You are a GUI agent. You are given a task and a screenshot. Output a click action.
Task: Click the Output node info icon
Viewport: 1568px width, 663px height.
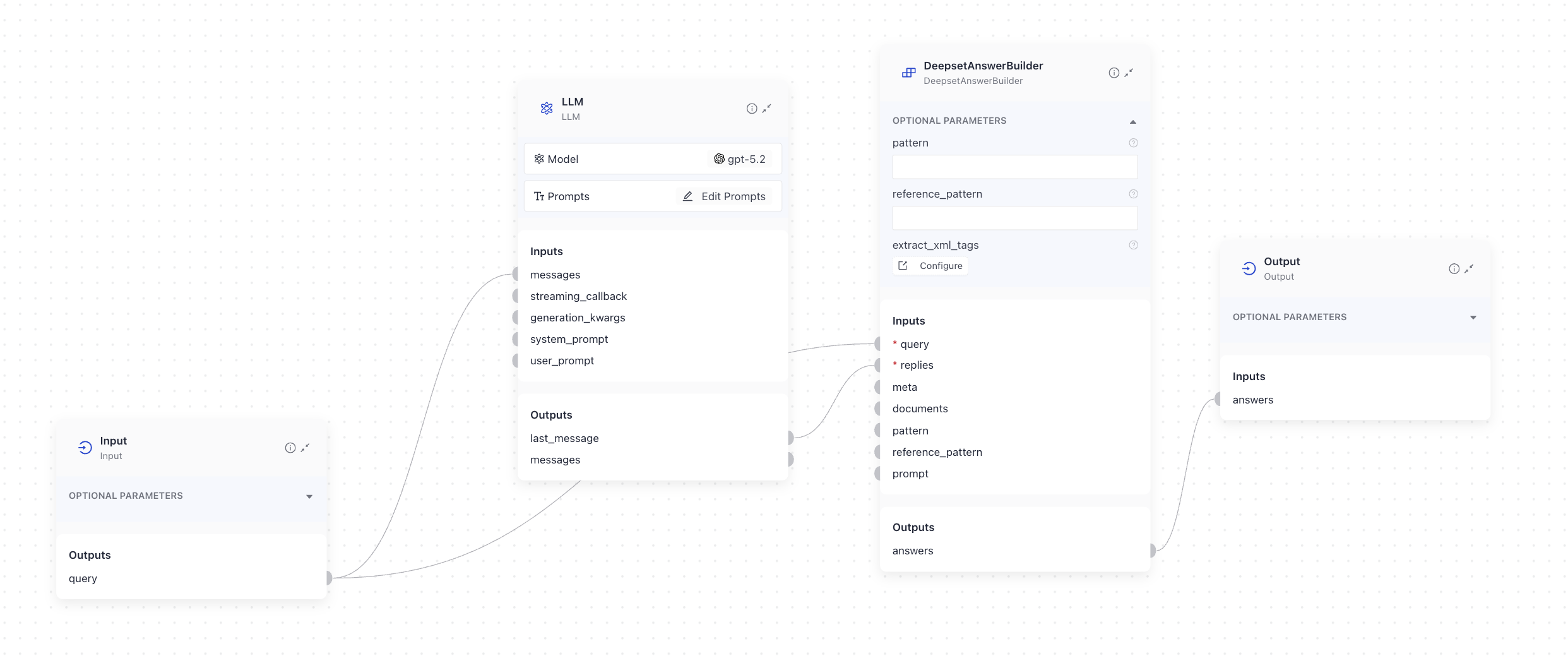tap(1454, 268)
